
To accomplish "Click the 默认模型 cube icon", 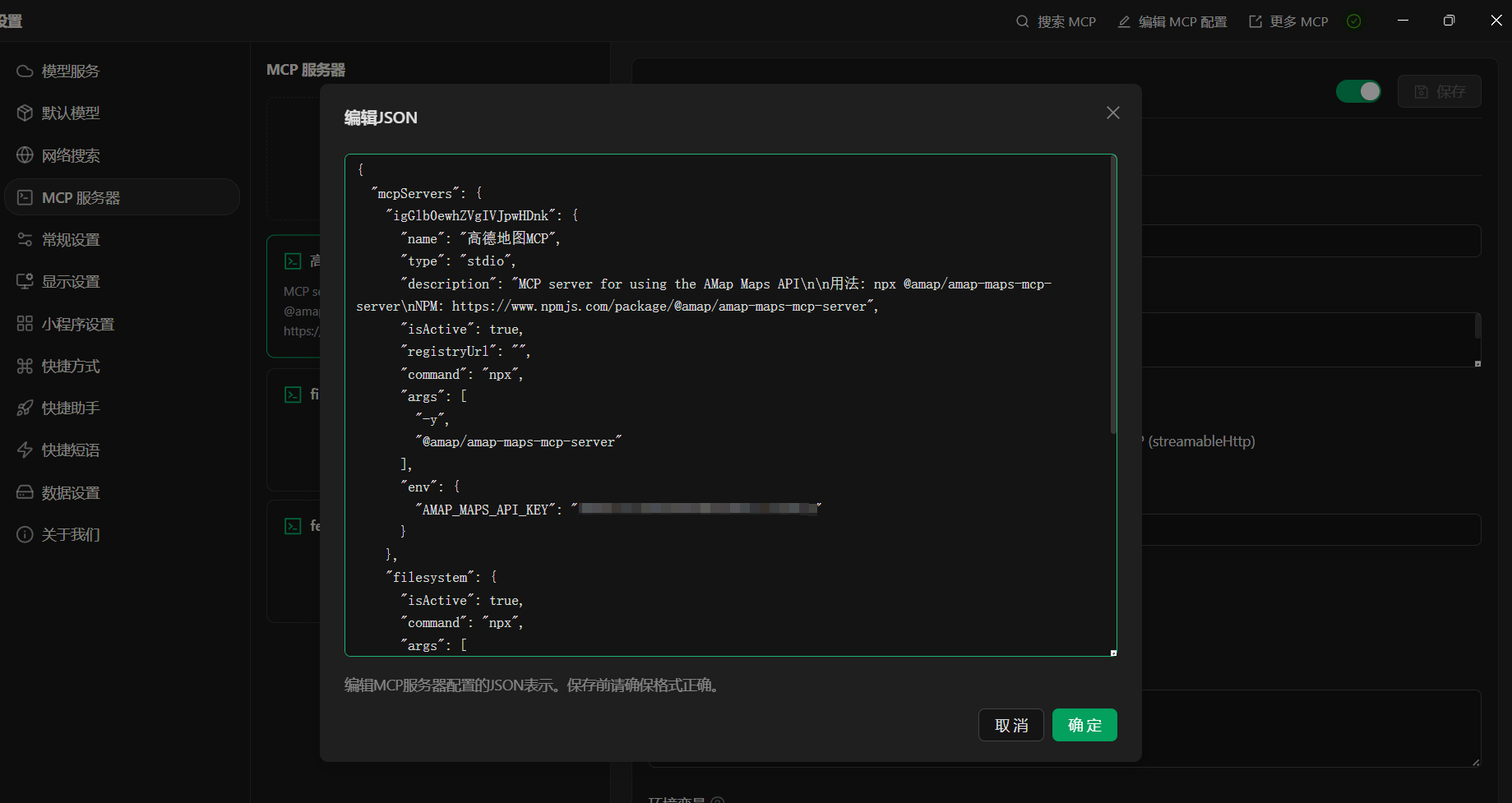I will pyautogui.click(x=25, y=113).
